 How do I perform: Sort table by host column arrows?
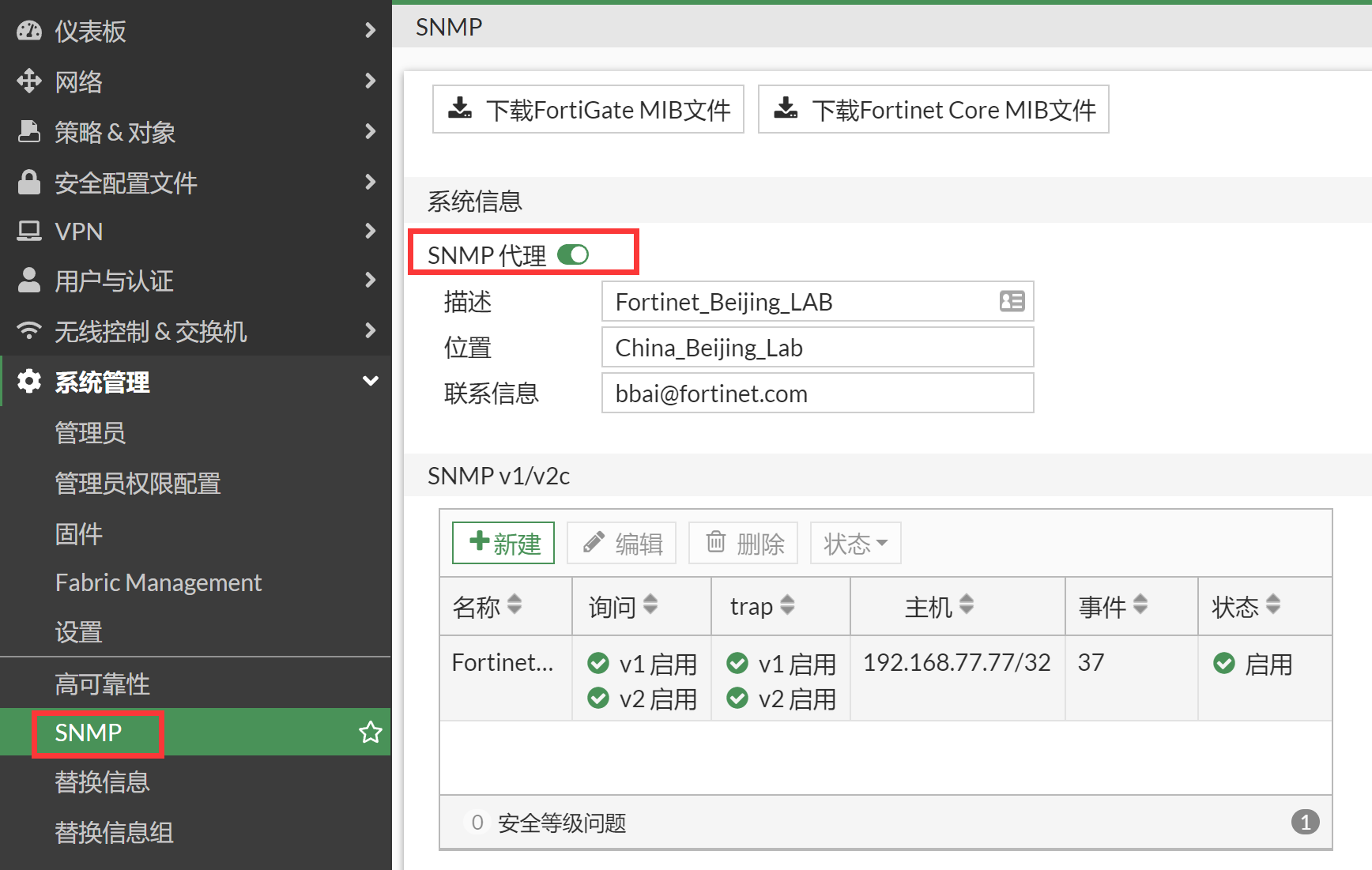[967, 604]
